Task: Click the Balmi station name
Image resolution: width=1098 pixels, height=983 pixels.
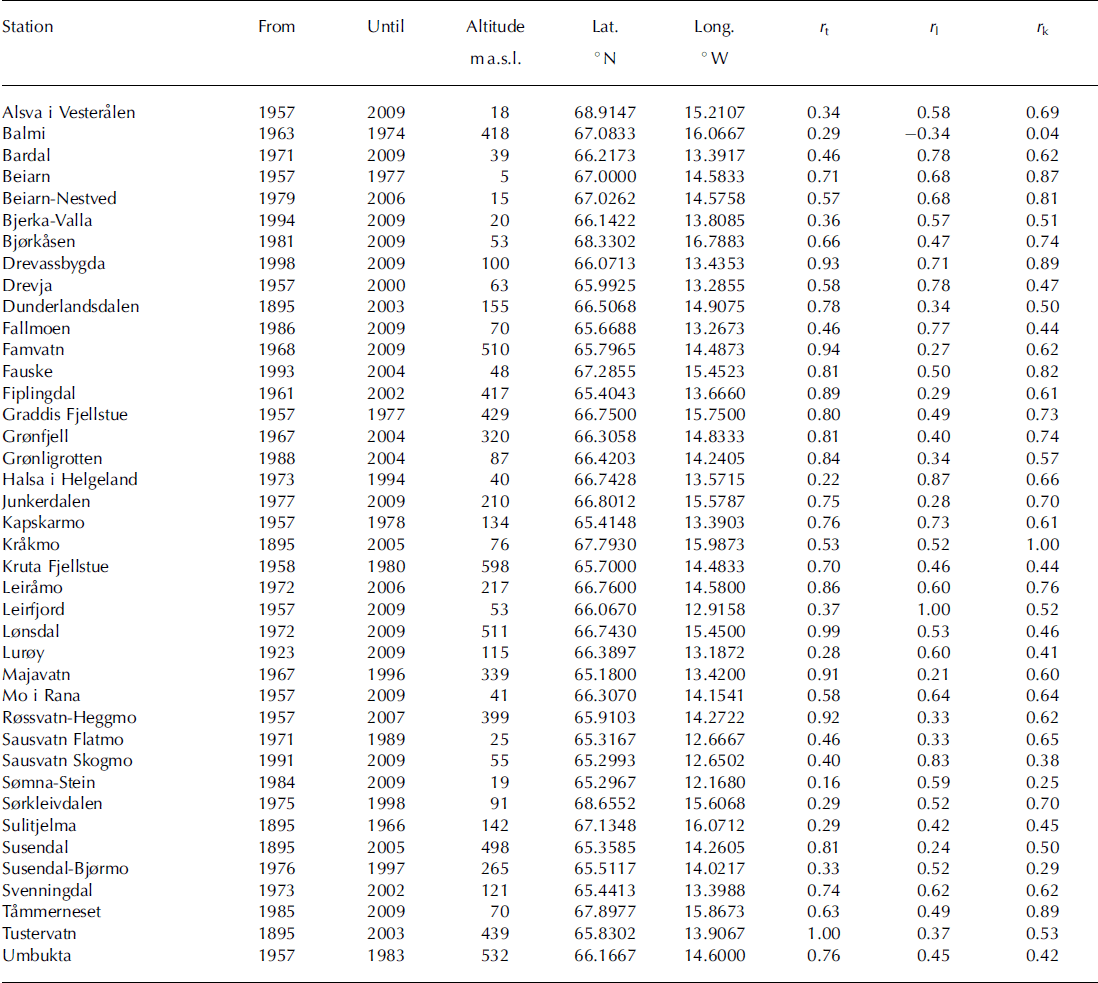Action: tap(24, 134)
